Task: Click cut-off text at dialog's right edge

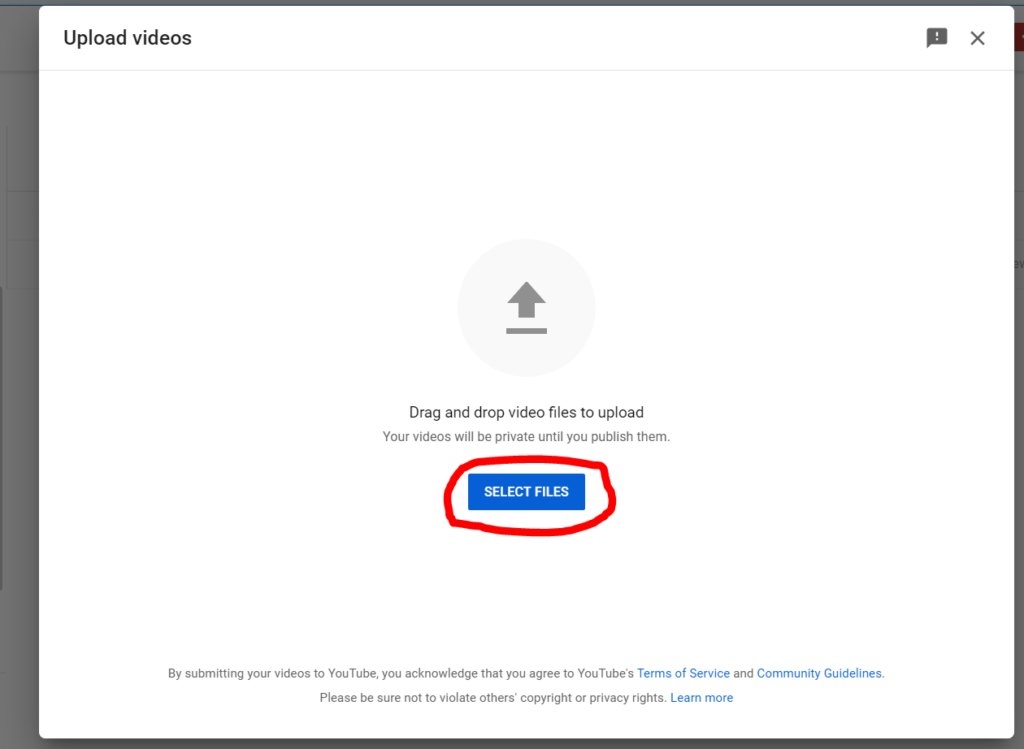Action: click(1019, 264)
